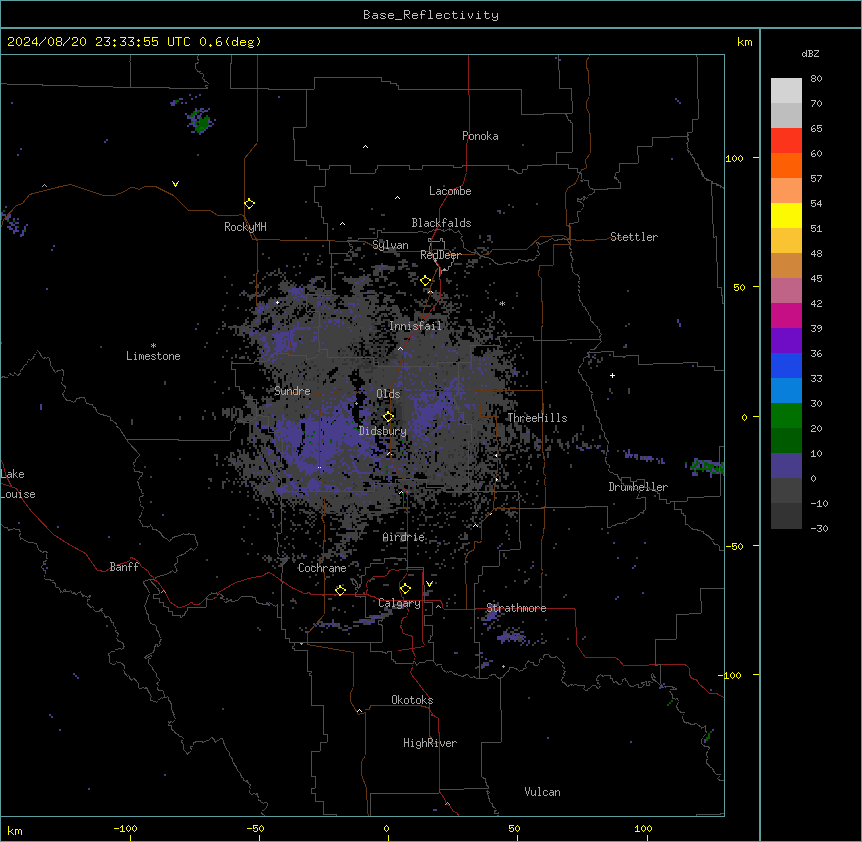Click the yellow diamond marker above RockyMH
This screenshot has height=842, width=862.
tap(249, 204)
